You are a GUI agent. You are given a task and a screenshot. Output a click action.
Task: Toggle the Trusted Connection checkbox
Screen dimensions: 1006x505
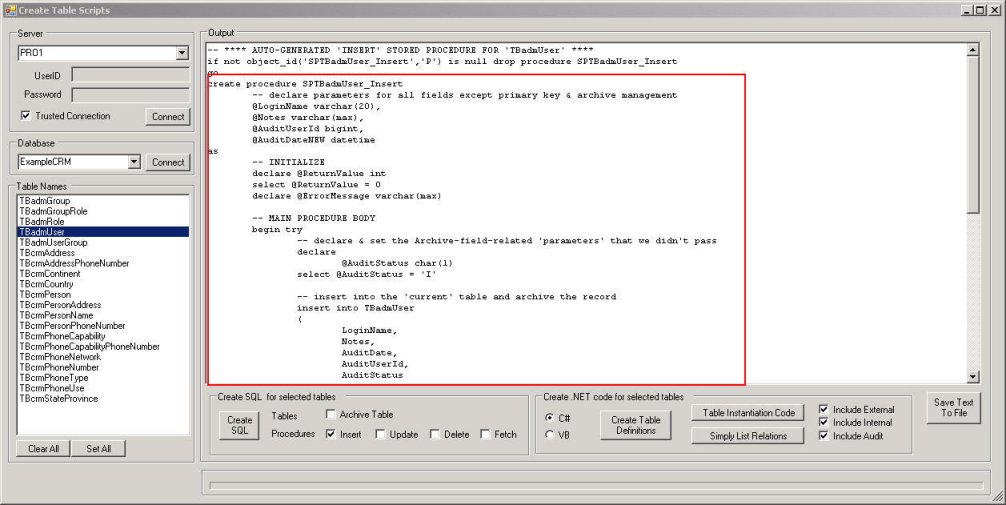point(26,116)
